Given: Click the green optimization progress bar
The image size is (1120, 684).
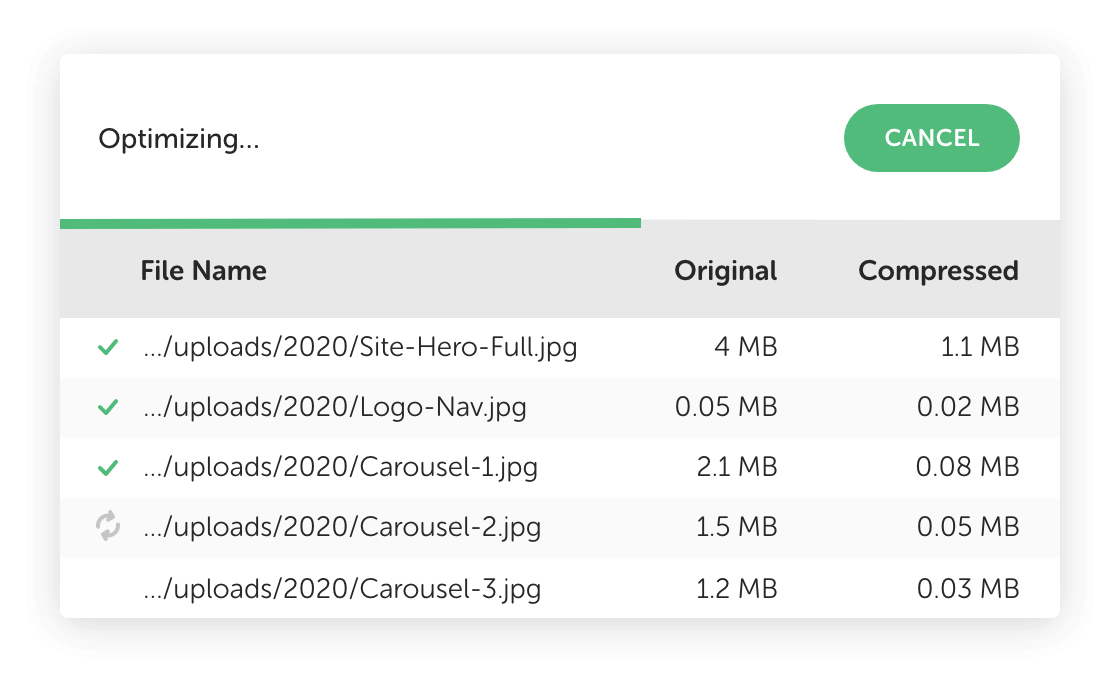Looking at the screenshot, I should 350,223.
